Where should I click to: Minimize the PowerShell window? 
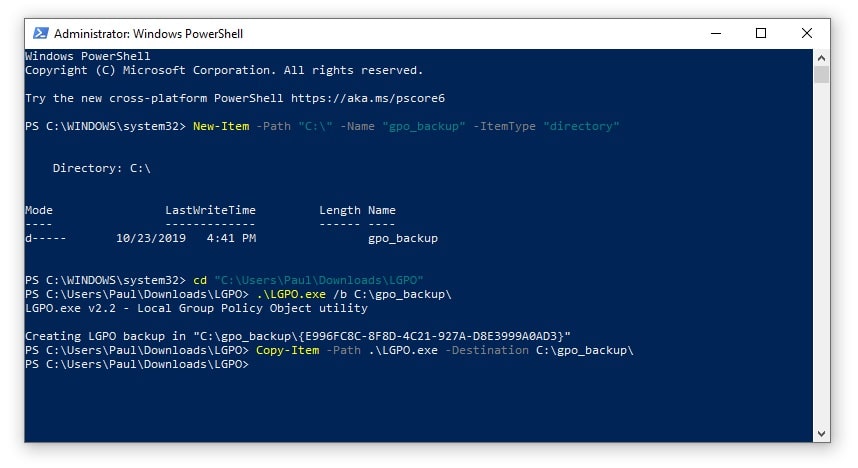pyautogui.click(x=714, y=33)
